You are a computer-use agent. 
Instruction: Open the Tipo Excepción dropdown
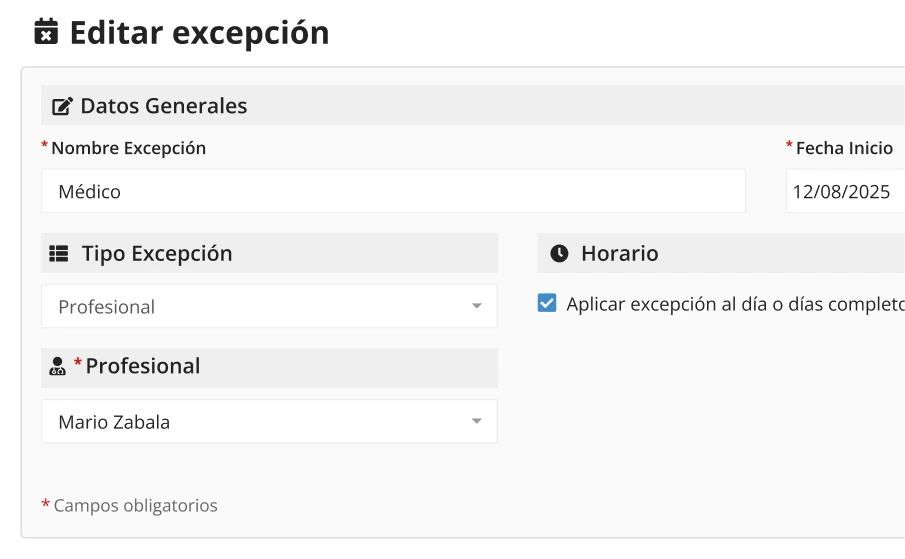coord(268,307)
